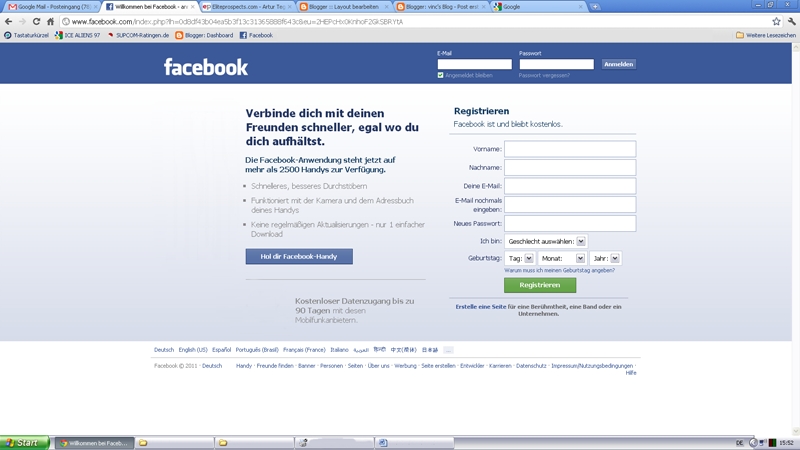Open the Impressum/Nutzungsbedingungen footer link
Viewport: 800px width, 450px height.
[592, 366]
